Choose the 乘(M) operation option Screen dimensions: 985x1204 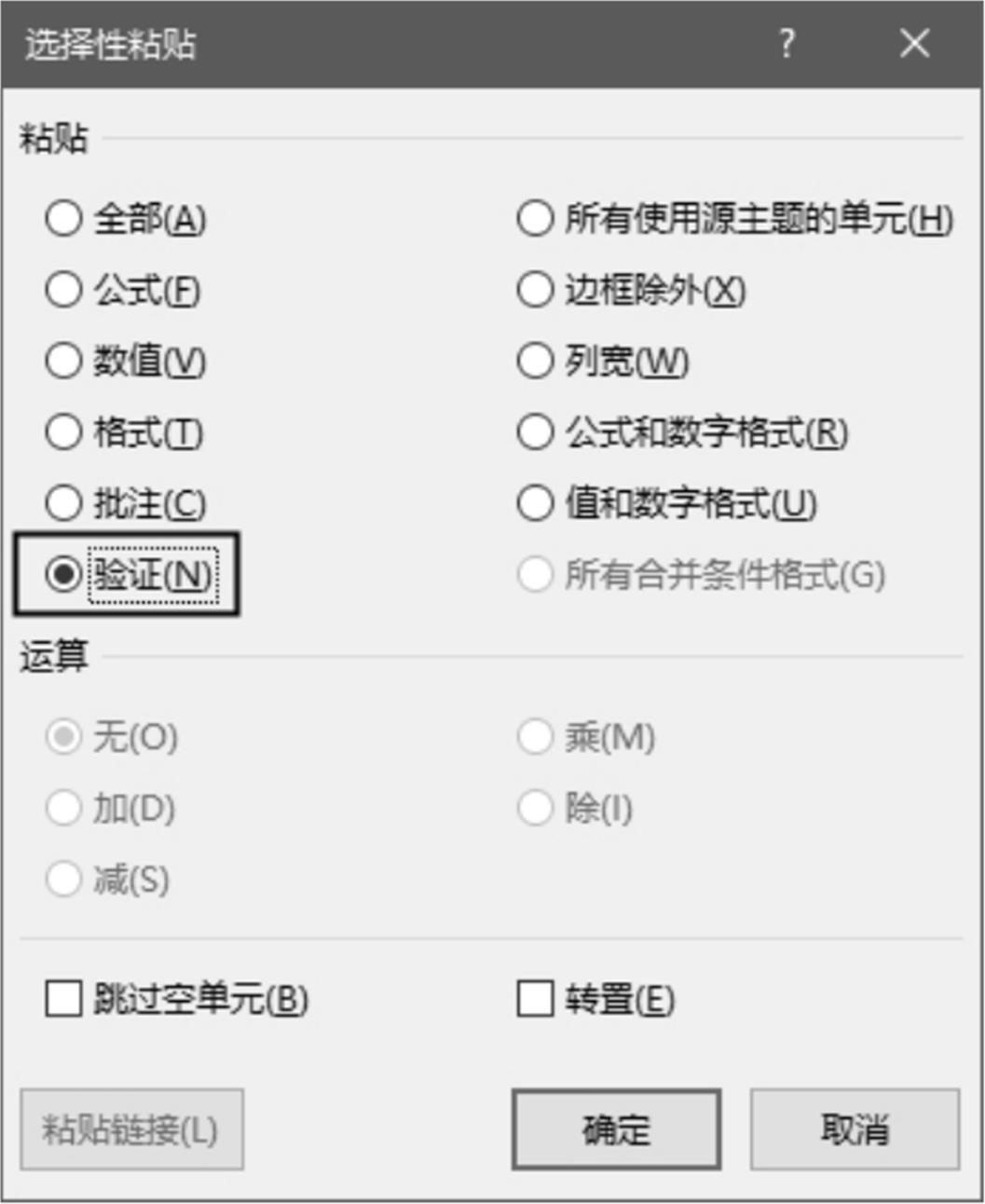click(535, 737)
